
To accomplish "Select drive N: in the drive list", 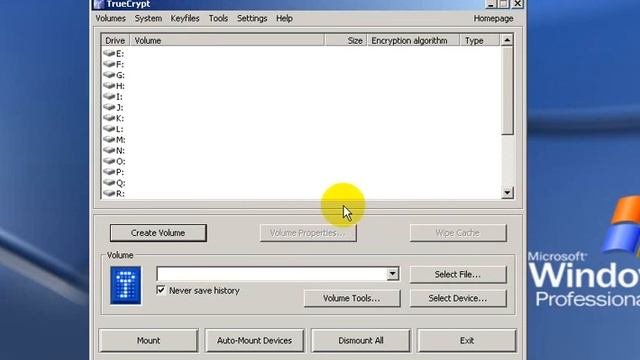I will click(114, 151).
